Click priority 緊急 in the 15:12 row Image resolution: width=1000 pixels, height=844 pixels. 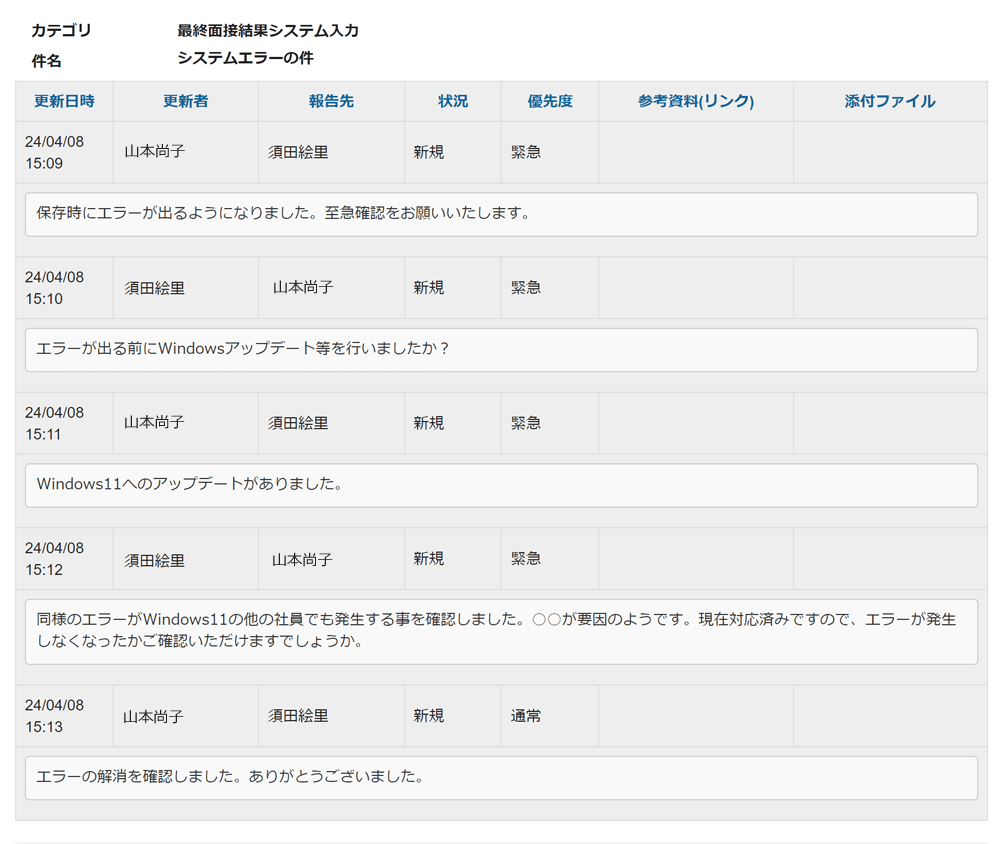click(526, 559)
